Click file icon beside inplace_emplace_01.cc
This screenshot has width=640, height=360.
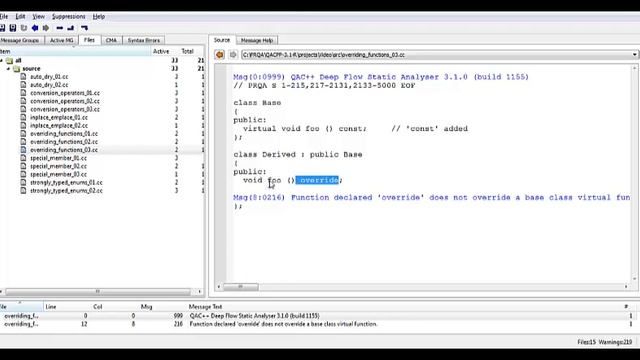click(x=23, y=118)
